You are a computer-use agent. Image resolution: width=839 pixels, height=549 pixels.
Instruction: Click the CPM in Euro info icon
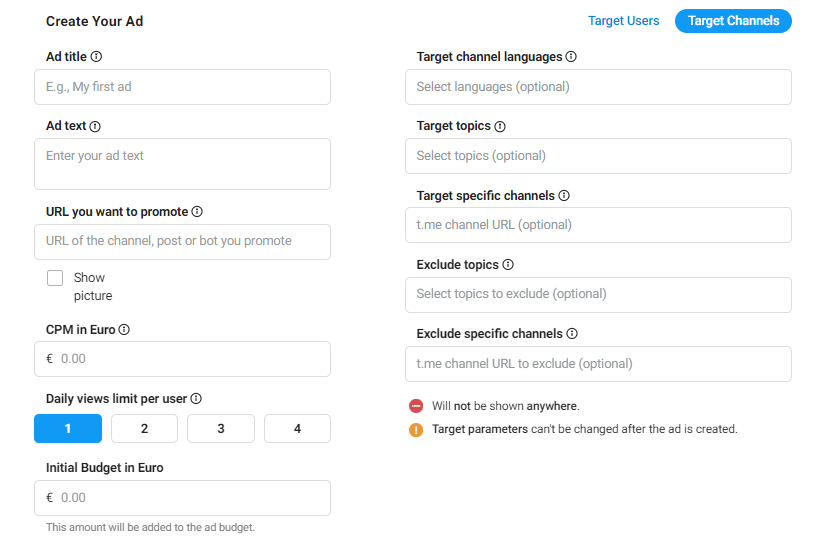point(124,330)
